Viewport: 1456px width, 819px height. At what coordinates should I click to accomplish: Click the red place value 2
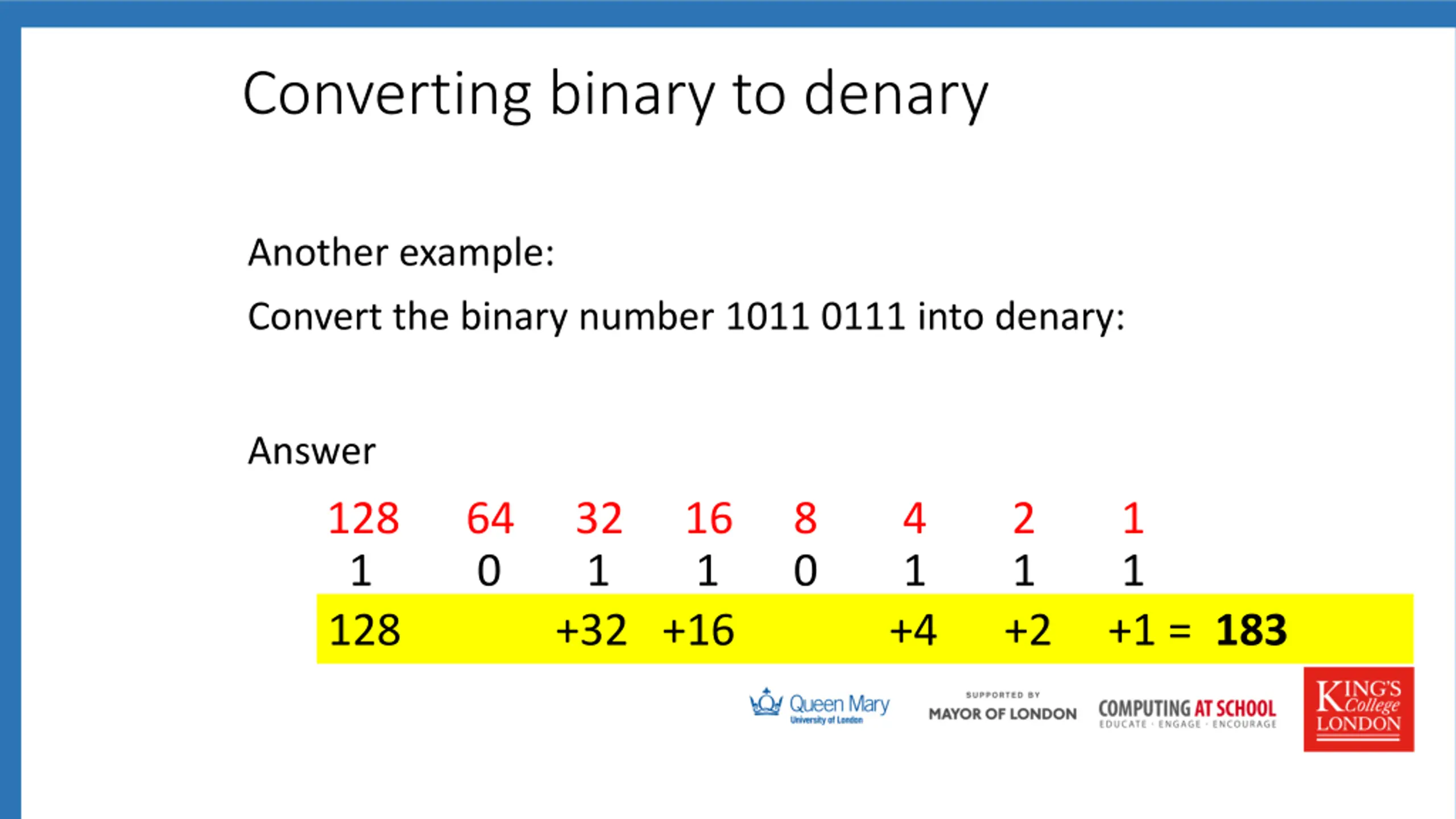1024,518
